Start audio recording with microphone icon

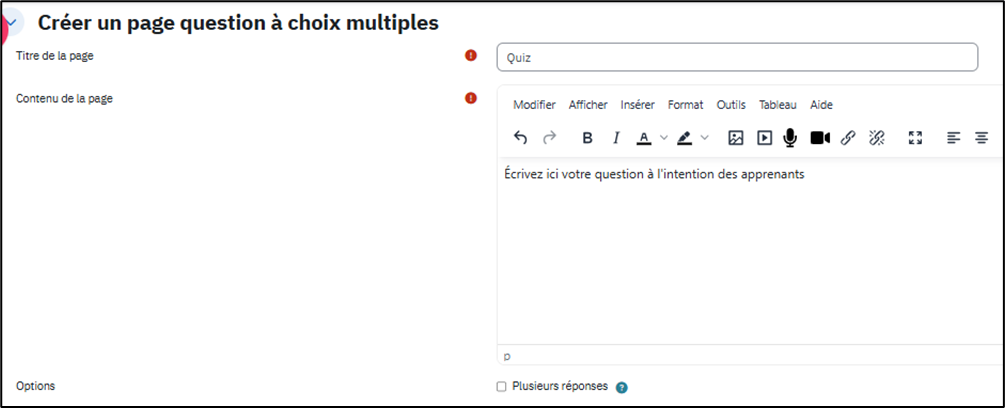(x=790, y=138)
